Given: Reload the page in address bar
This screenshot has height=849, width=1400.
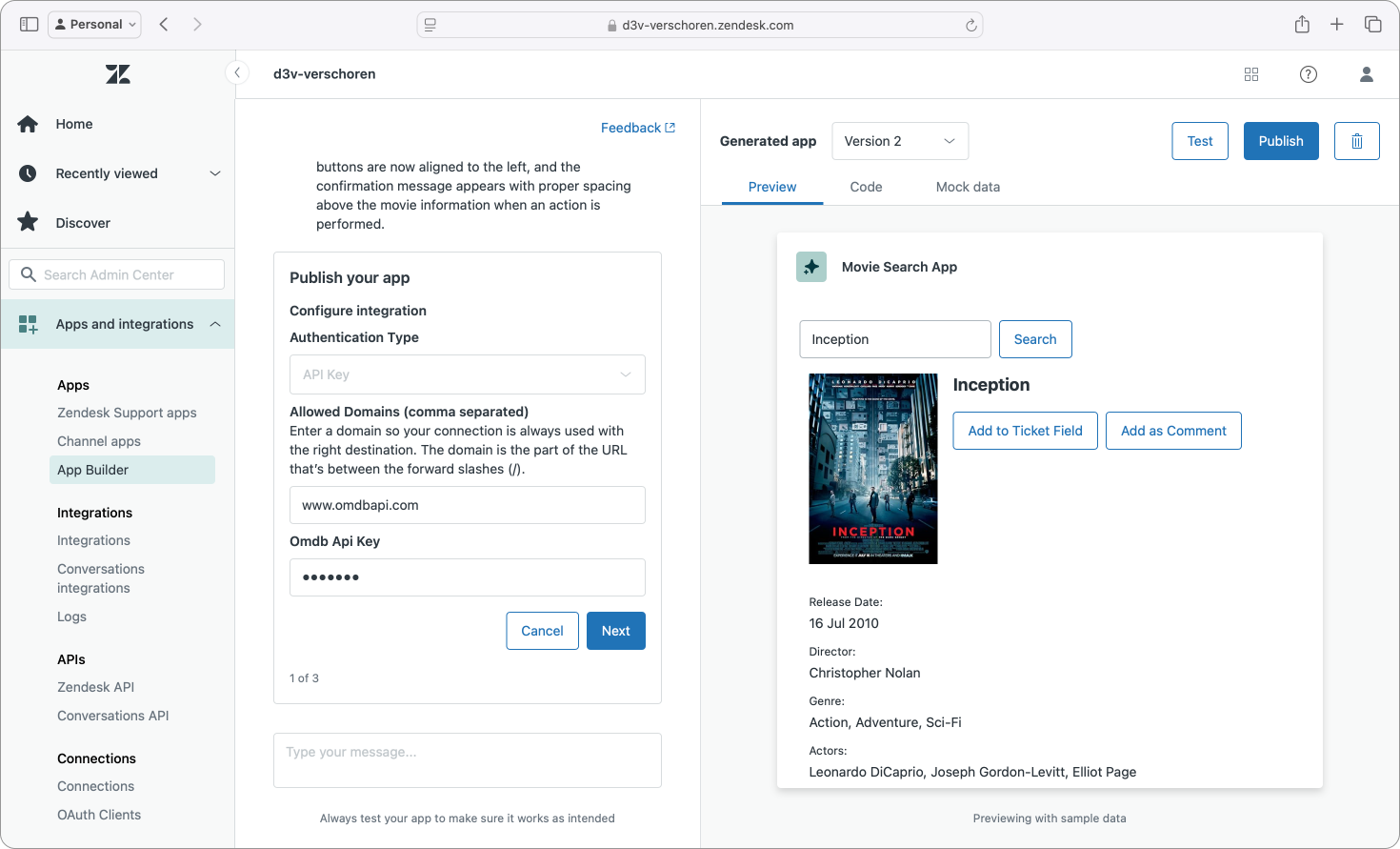Looking at the screenshot, I should pos(970,25).
